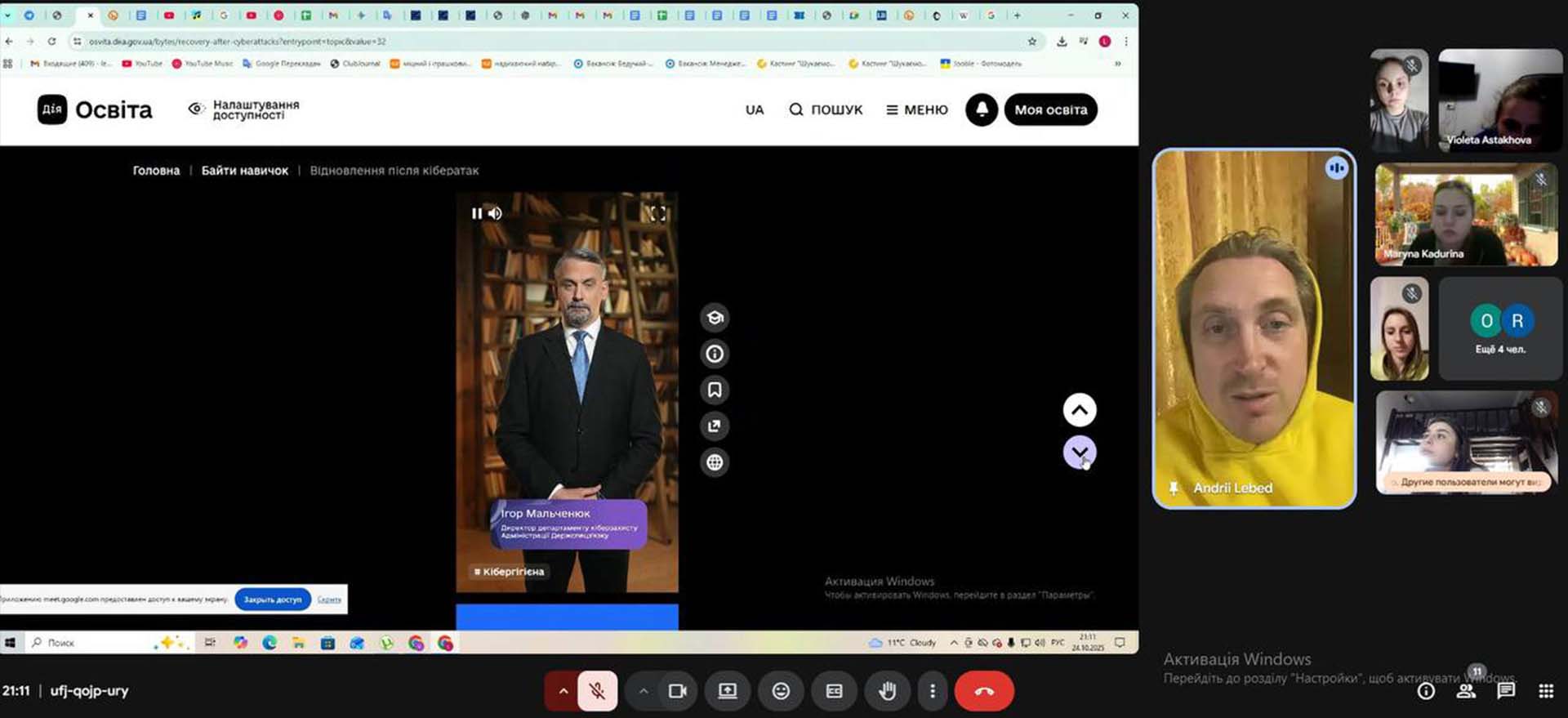
Task: Open the info icon next to video
Action: point(715,354)
